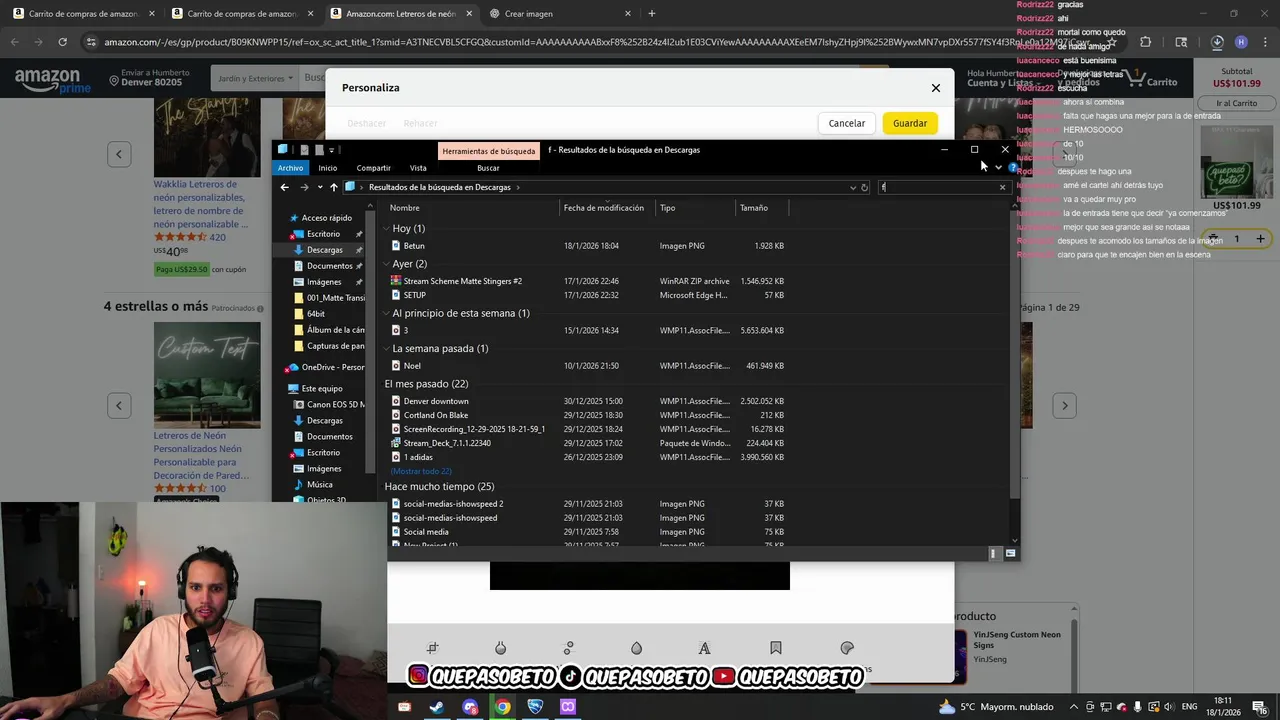Open the Compartir ribbon tab
Screen dimensions: 1280x720
click(x=373, y=168)
